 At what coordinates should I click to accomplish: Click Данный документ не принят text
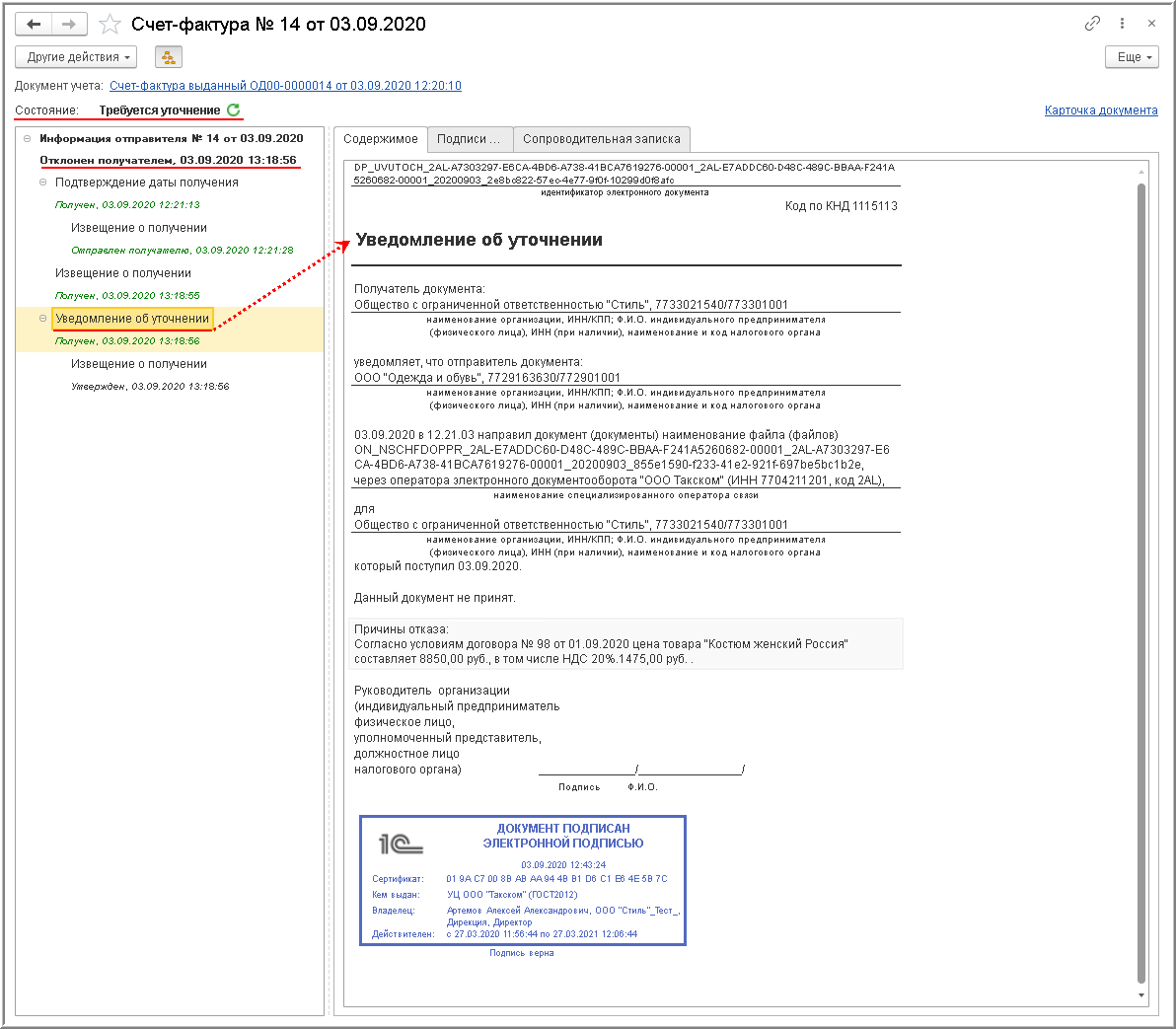435,599
